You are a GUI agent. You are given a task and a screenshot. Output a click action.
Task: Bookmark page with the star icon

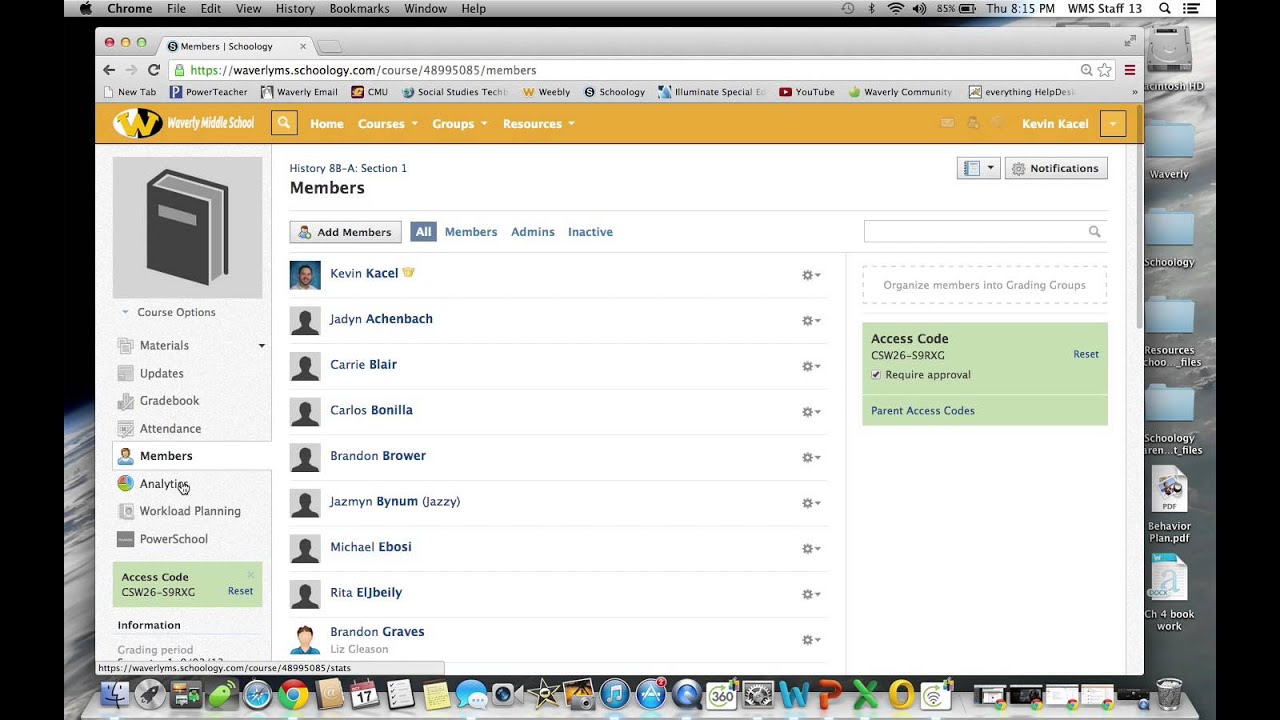pyautogui.click(x=1105, y=70)
